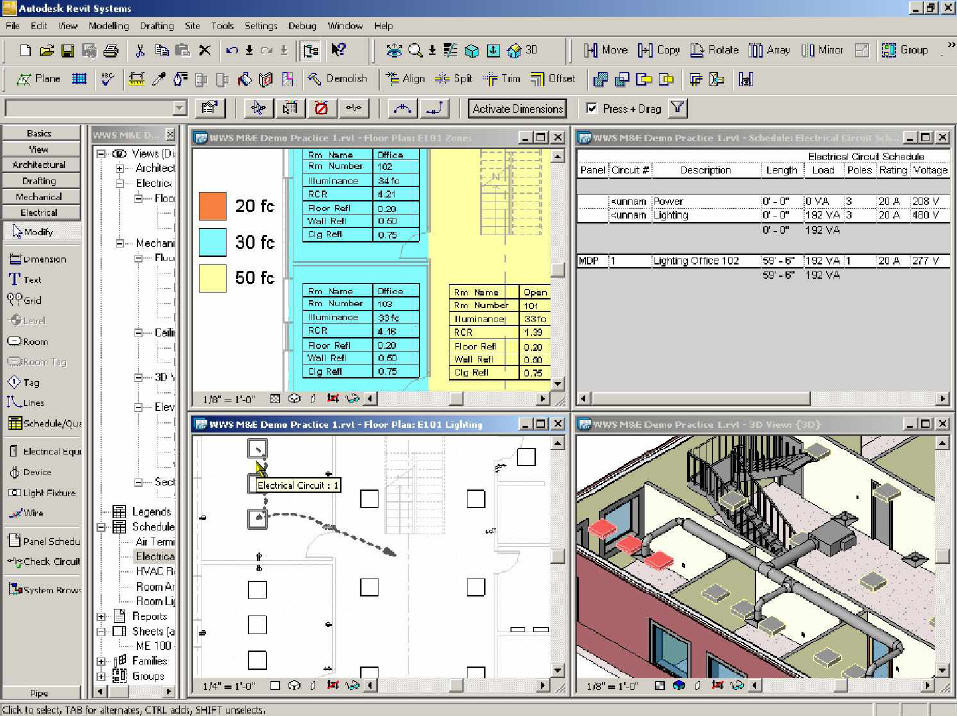
Task: Click the New file icon
Action: pos(25,50)
